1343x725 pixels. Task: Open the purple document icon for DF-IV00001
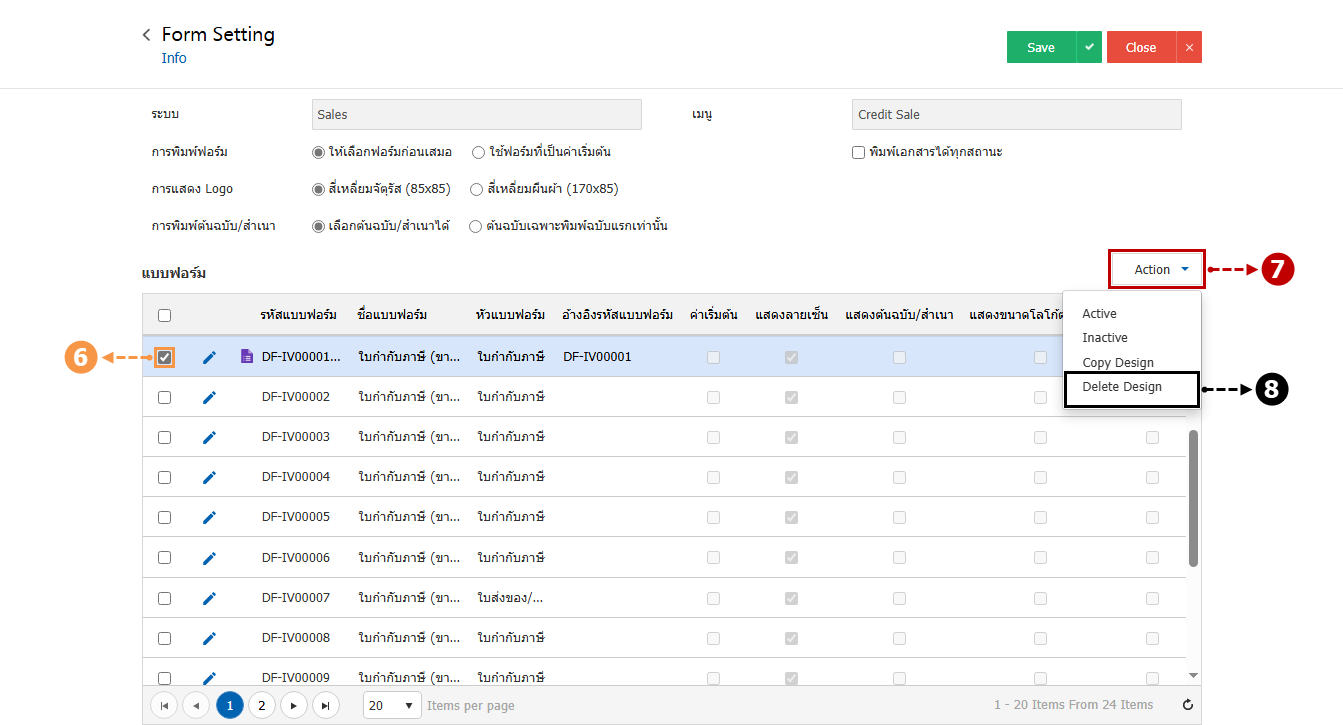coord(247,356)
